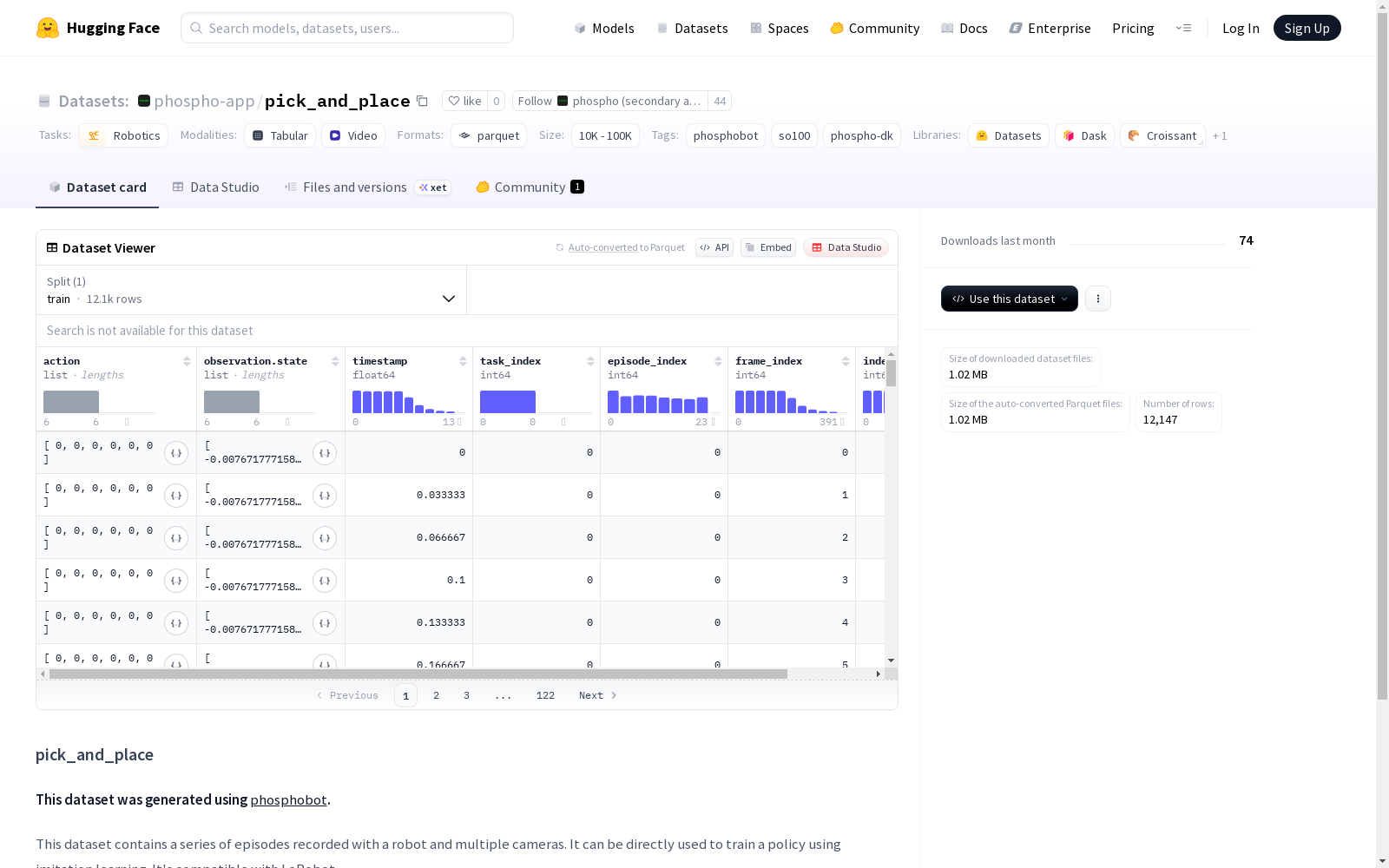Screen dimensions: 1389x868
Task: Expand action cell in timestamp 0.033333 row
Action: (x=176, y=496)
